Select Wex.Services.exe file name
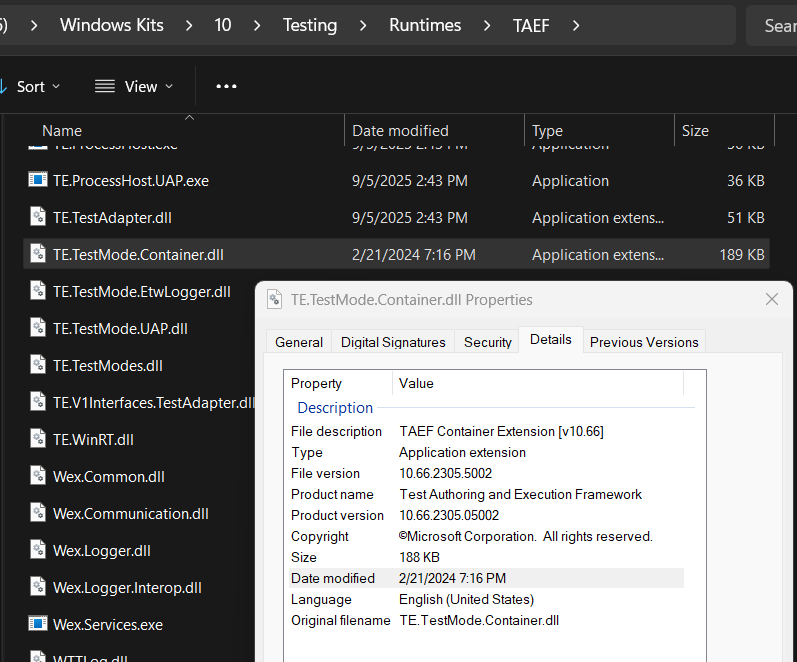 (x=108, y=625)
